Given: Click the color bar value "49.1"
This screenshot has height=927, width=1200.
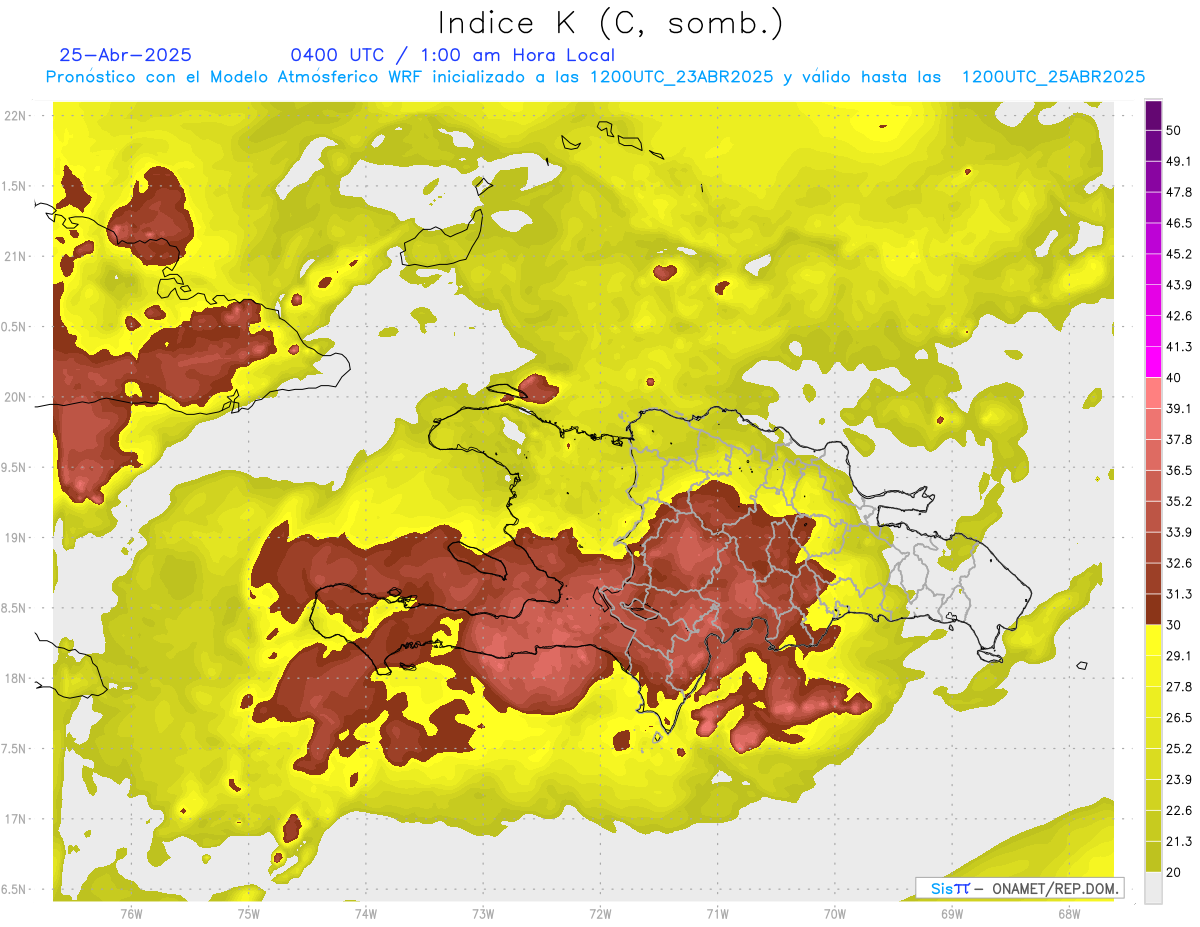Looking at the screenshot, I should (1179, 161).
